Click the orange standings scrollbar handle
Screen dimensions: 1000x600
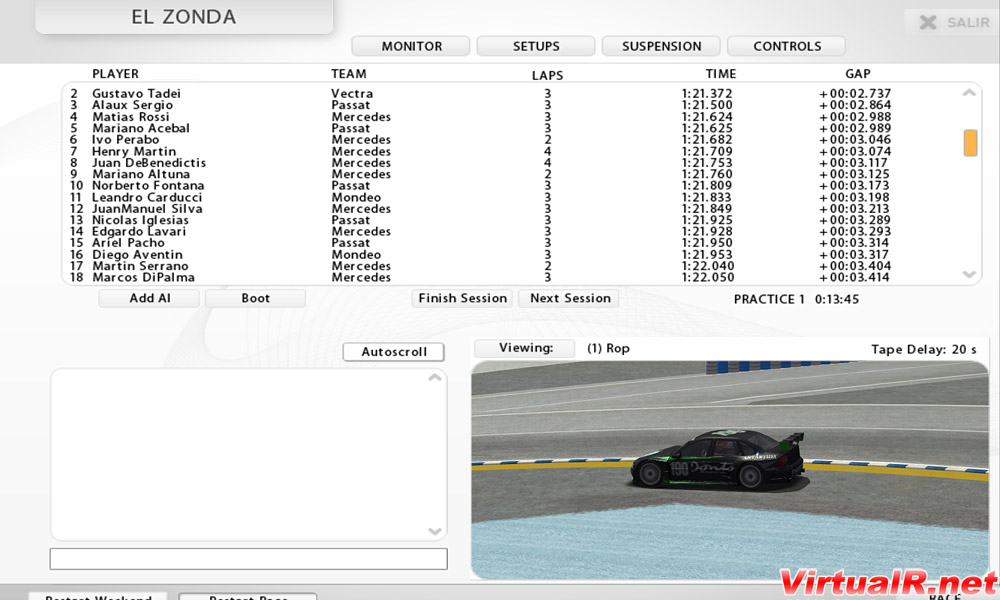tap(970, 142)
